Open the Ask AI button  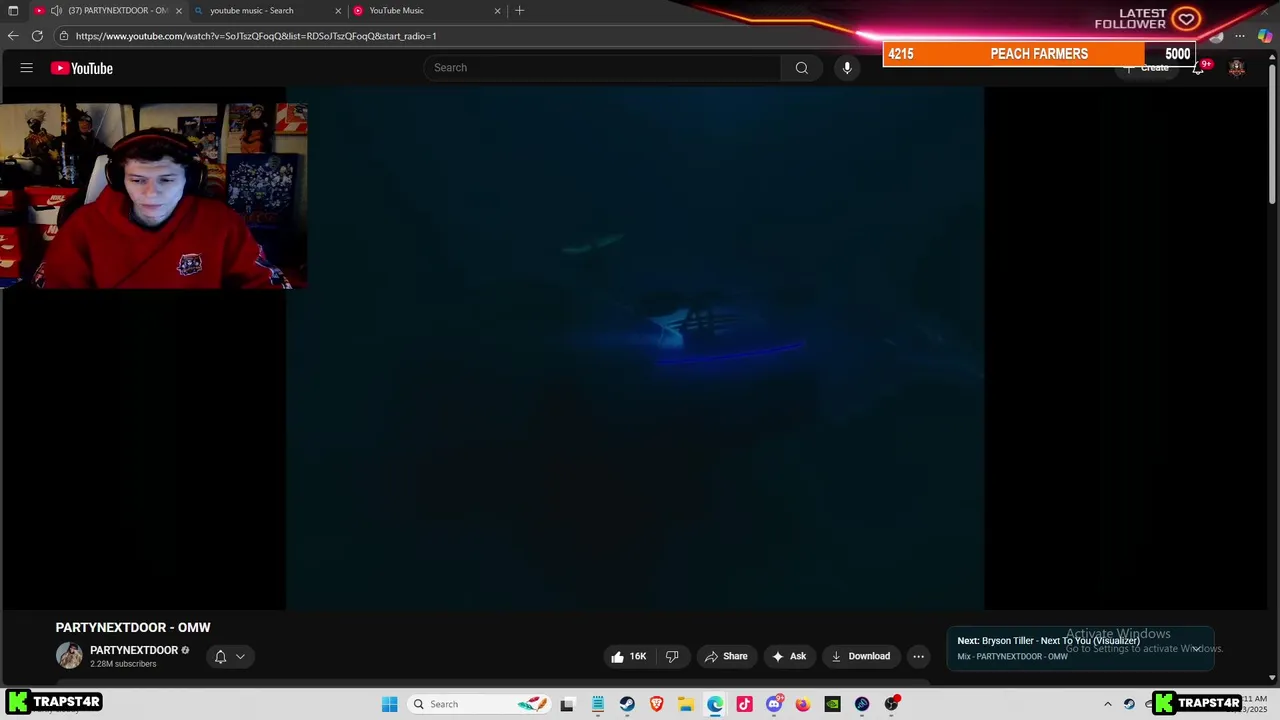coord(789,656)
